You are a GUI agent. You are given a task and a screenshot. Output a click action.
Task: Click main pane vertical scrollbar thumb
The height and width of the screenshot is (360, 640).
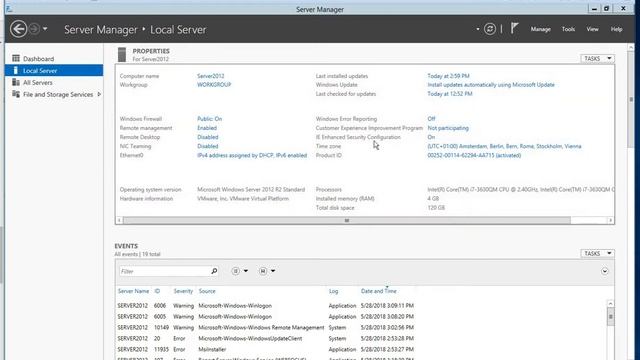tap(631, 99)
